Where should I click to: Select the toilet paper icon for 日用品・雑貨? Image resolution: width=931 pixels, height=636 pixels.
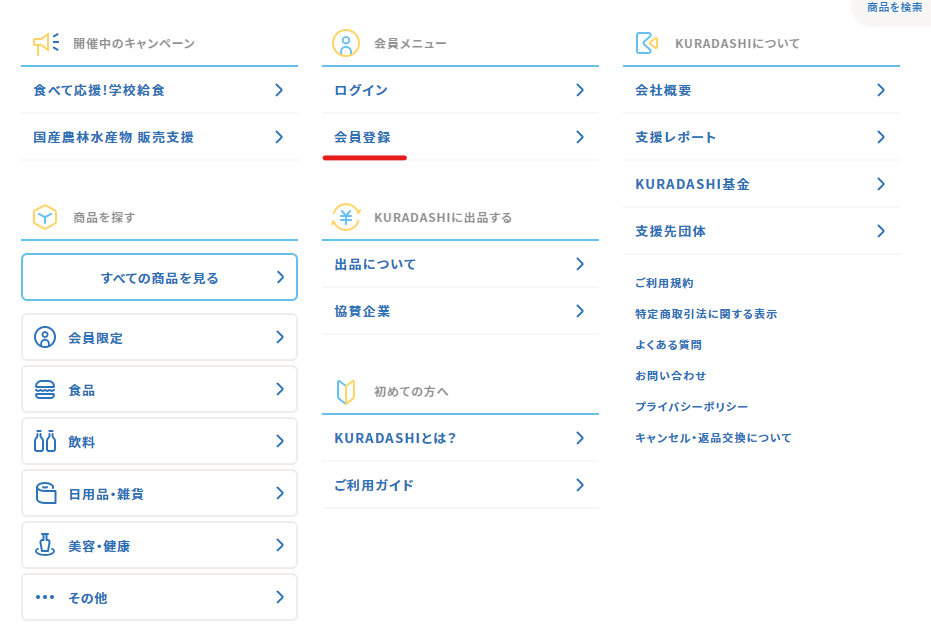pyautogui.click(x=46, y=493)
